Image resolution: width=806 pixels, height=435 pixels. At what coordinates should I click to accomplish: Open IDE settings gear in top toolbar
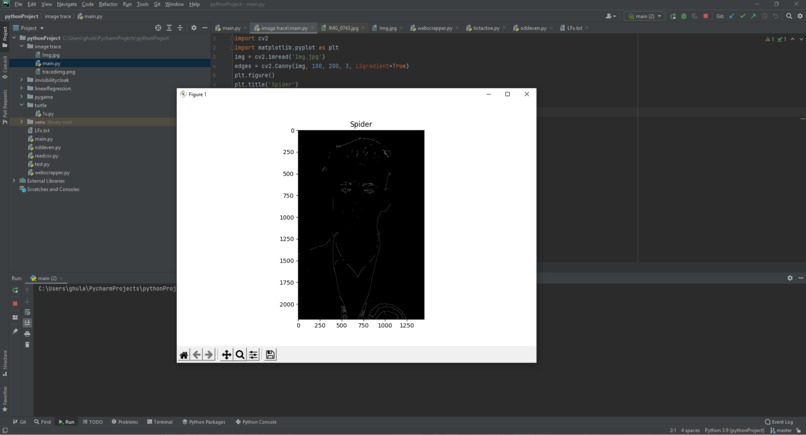800,16
